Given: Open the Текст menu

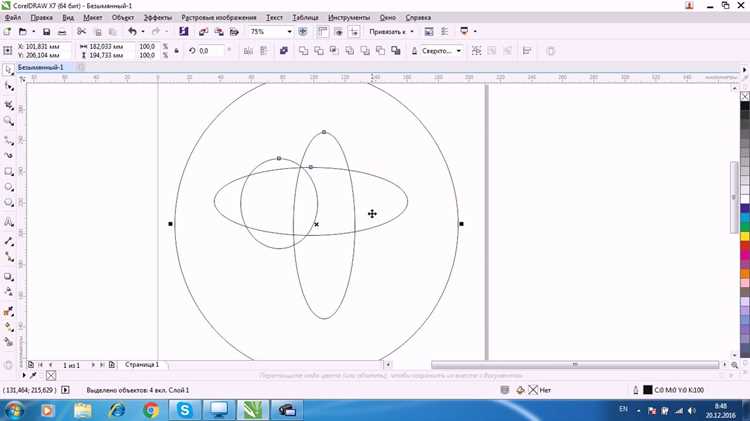Looking at the screenshot, I should (x=274, y=17).
